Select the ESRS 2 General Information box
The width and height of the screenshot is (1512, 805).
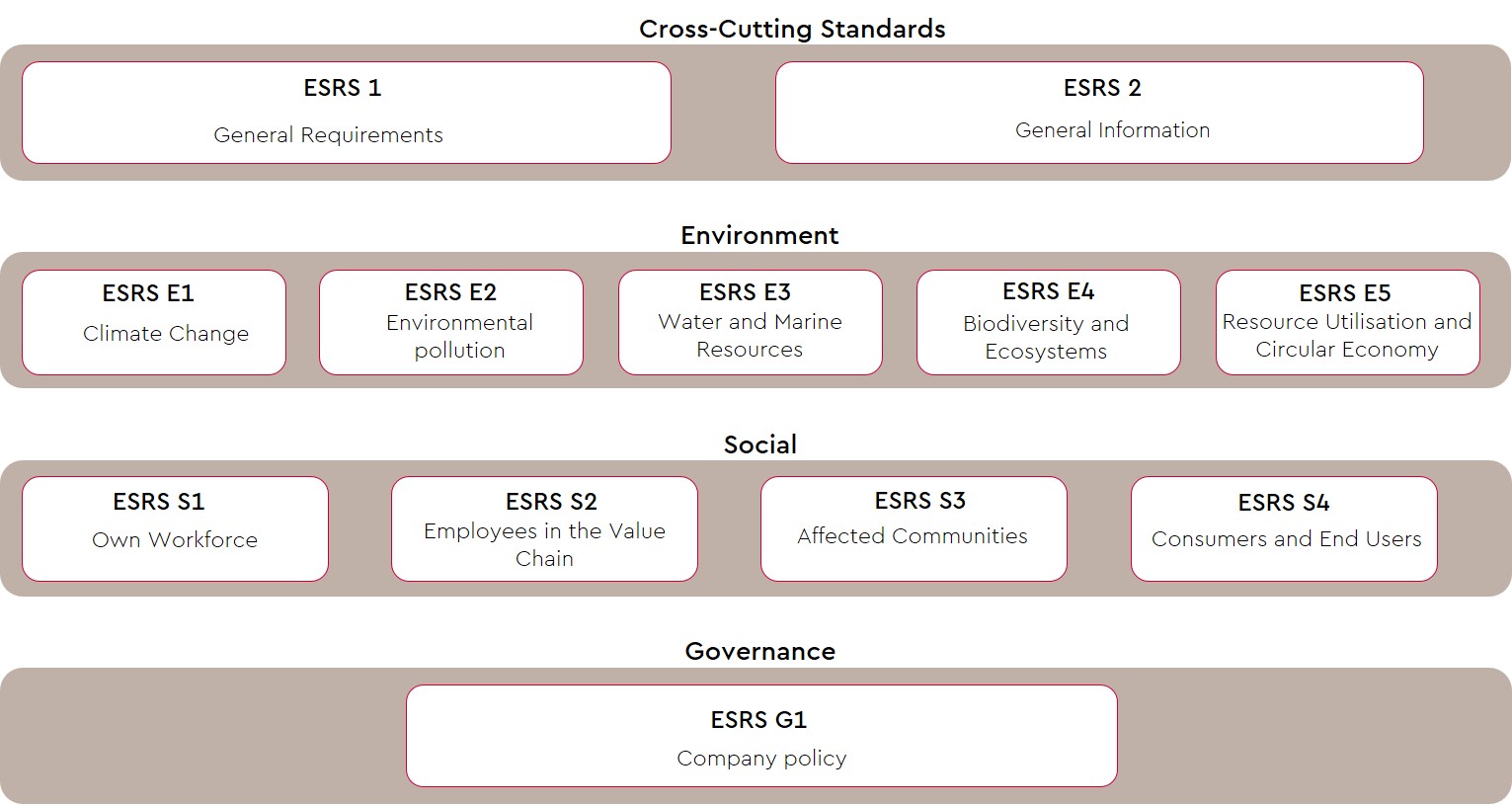pos(1099,112)
